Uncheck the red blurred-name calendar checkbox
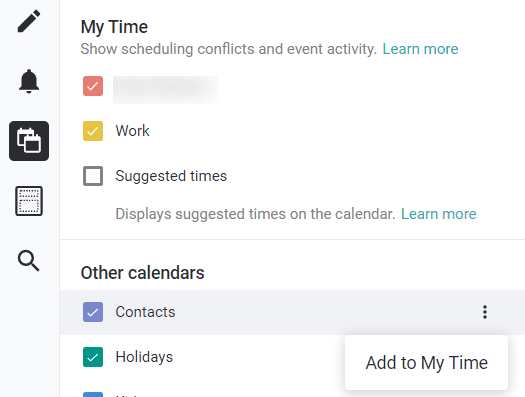 [x=93, y=86]
